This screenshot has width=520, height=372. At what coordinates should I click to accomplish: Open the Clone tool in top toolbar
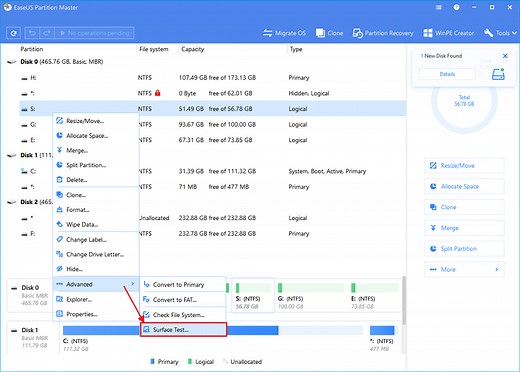click(329, 33)
